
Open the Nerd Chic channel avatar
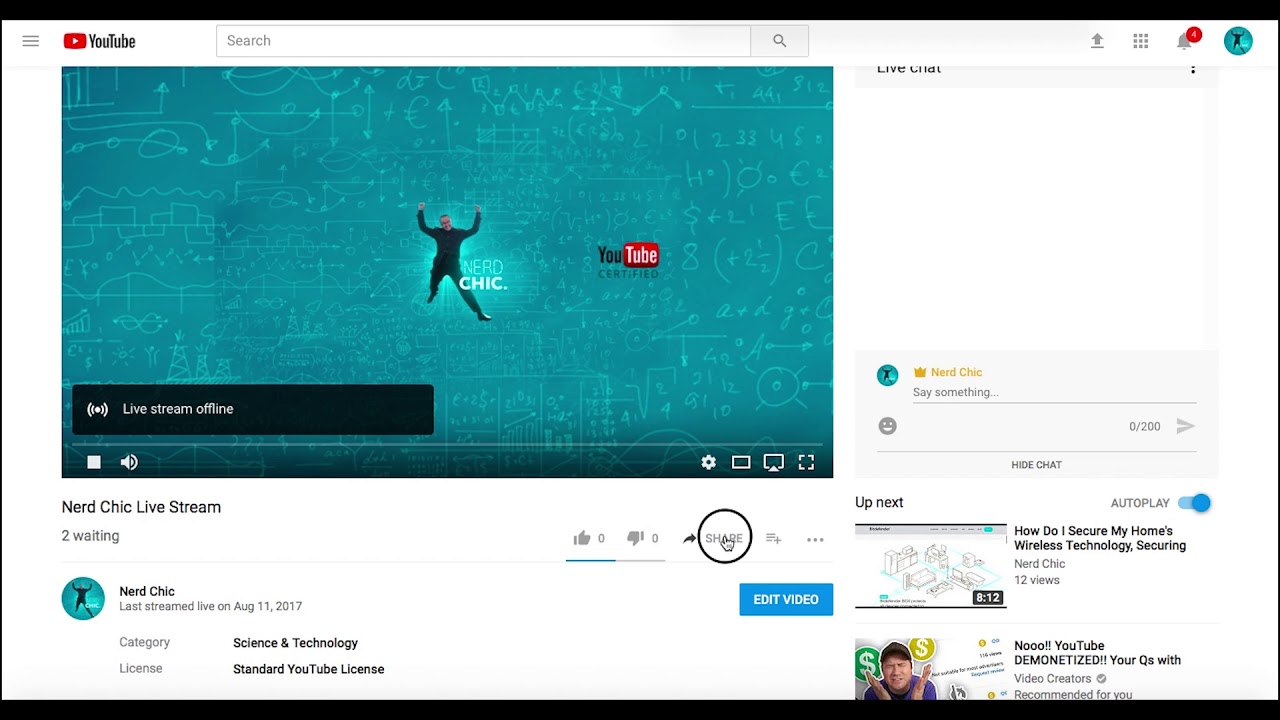click(83, 598)
